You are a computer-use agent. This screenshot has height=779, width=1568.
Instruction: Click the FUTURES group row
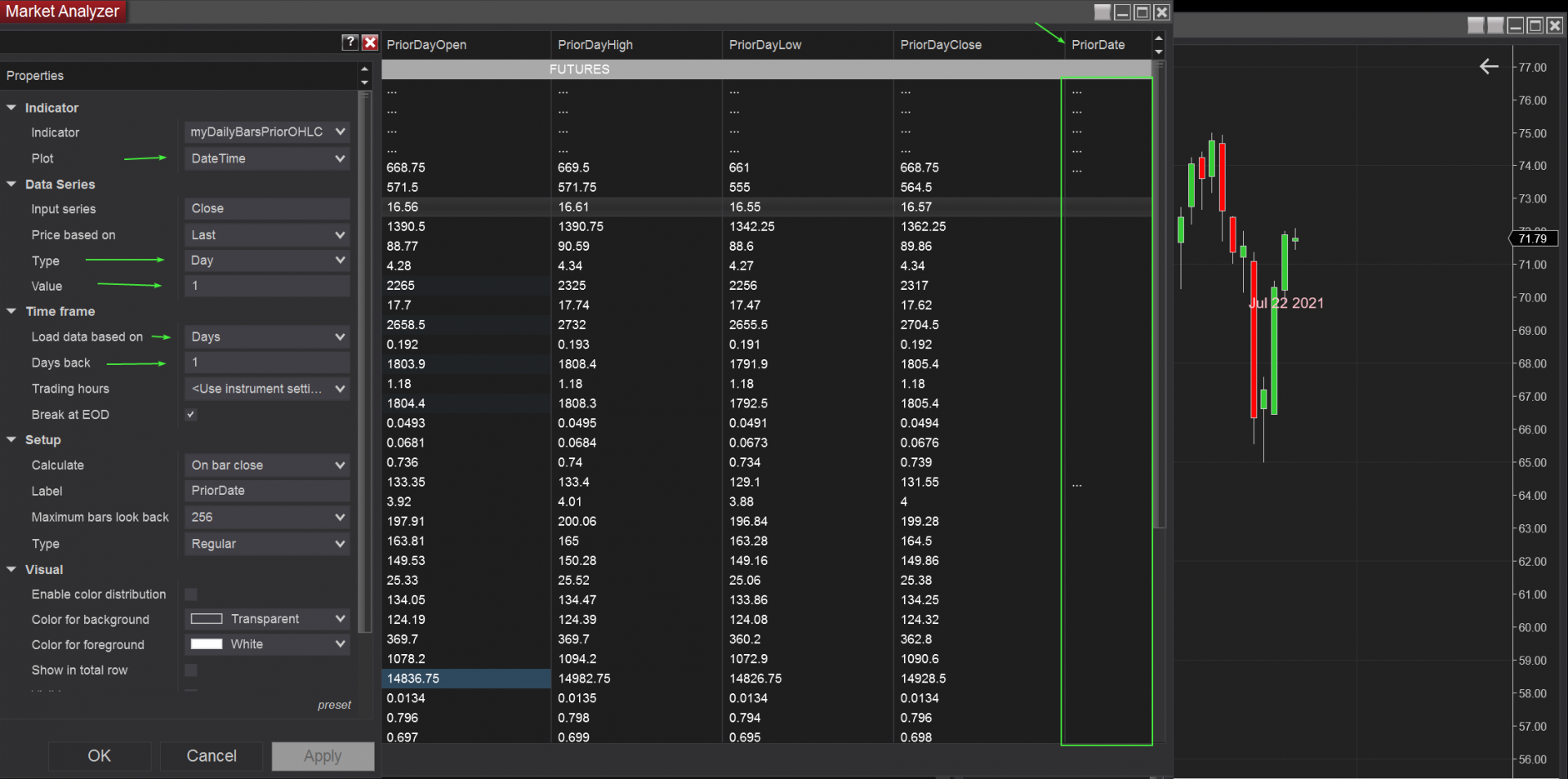(x=768, y=69)
